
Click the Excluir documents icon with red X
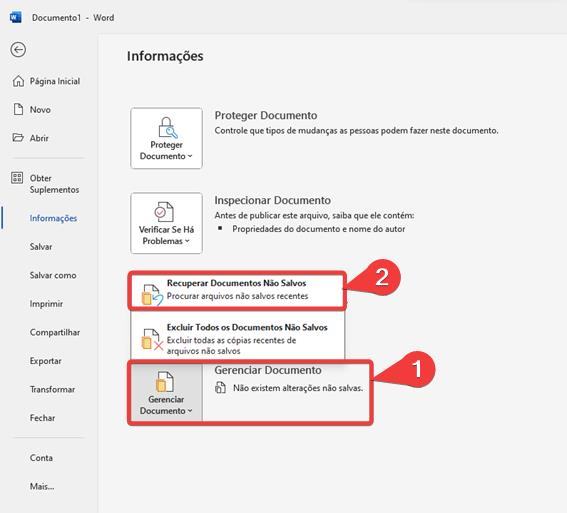[152, 339]
